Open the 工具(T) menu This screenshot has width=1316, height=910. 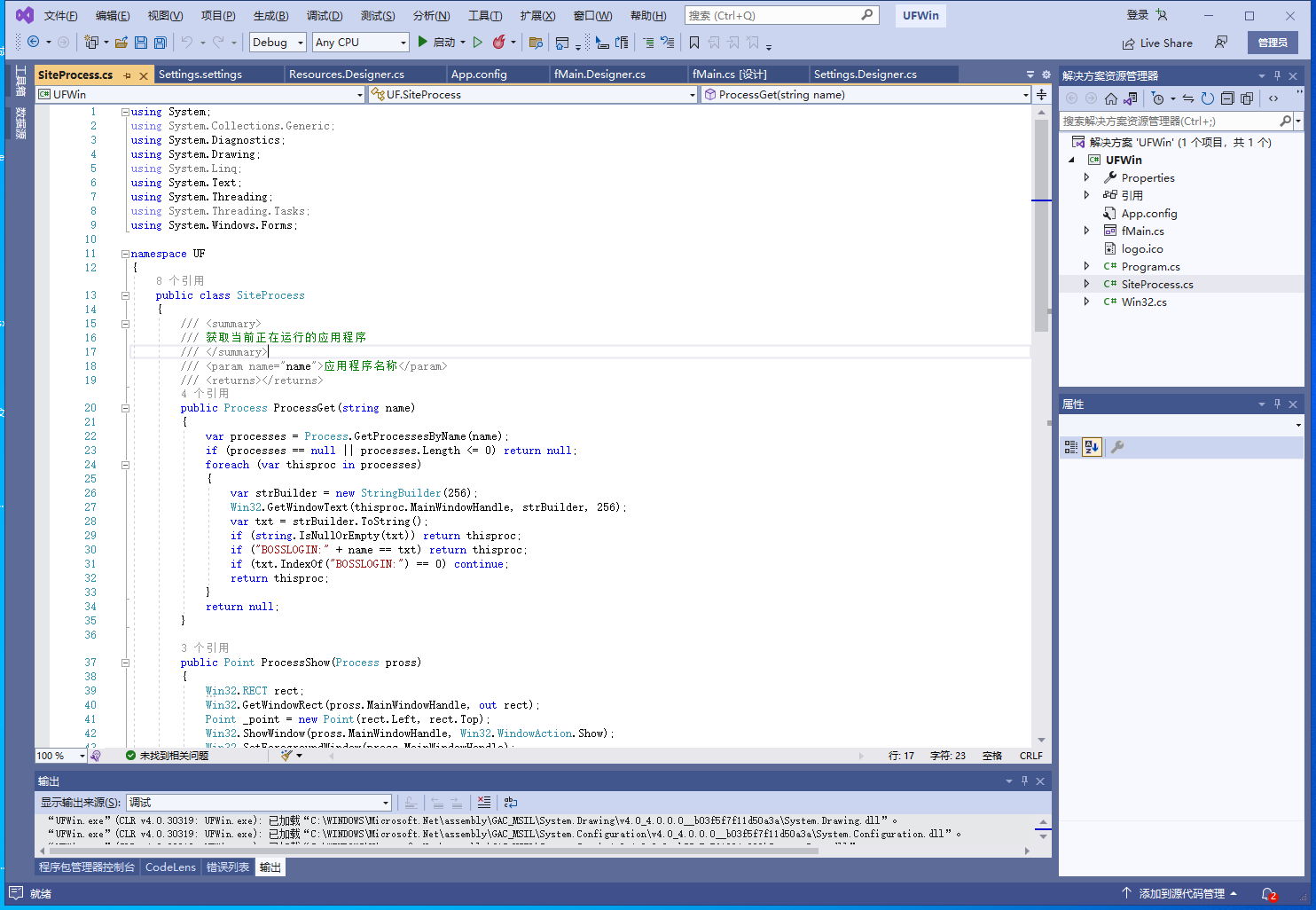[485, 16]
